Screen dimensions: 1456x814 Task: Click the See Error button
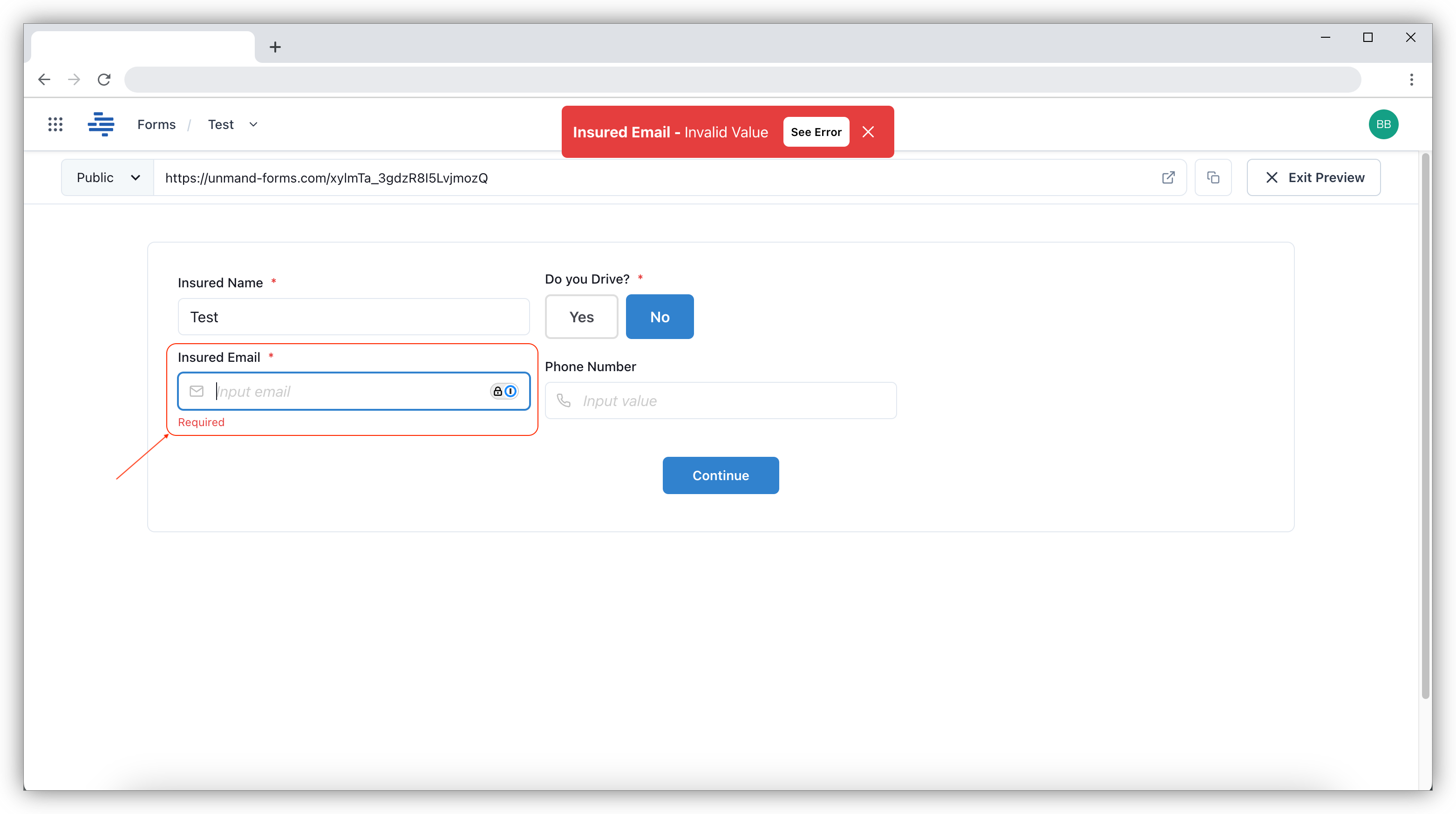pyautogui.click(x=816, y=132)
